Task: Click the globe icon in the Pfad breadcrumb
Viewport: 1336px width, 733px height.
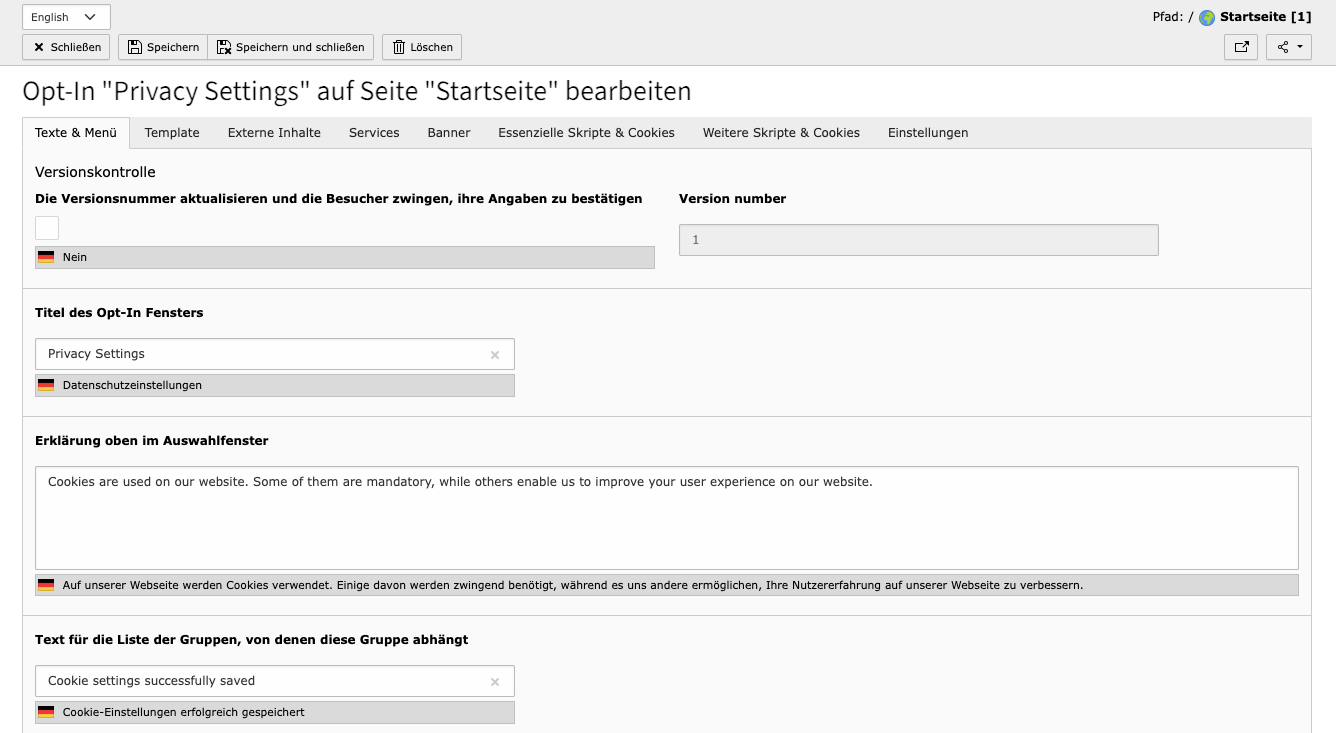Action: point(1207,16)
